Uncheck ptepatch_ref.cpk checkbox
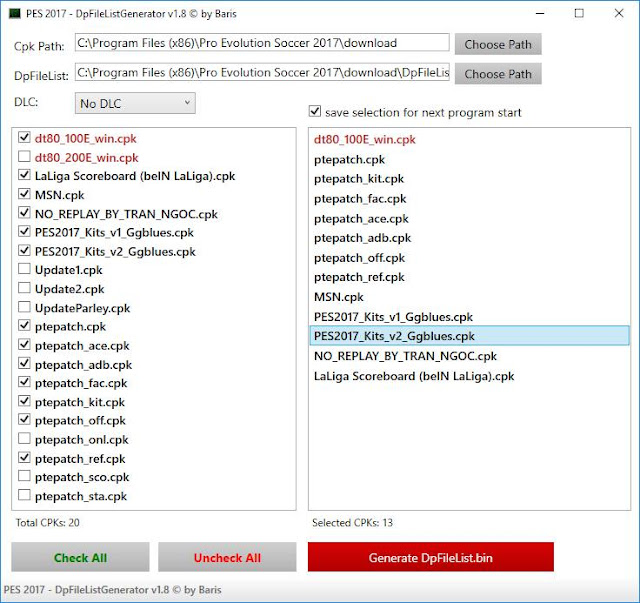Viewport: 640px width, 603px height. coord(24,458)
